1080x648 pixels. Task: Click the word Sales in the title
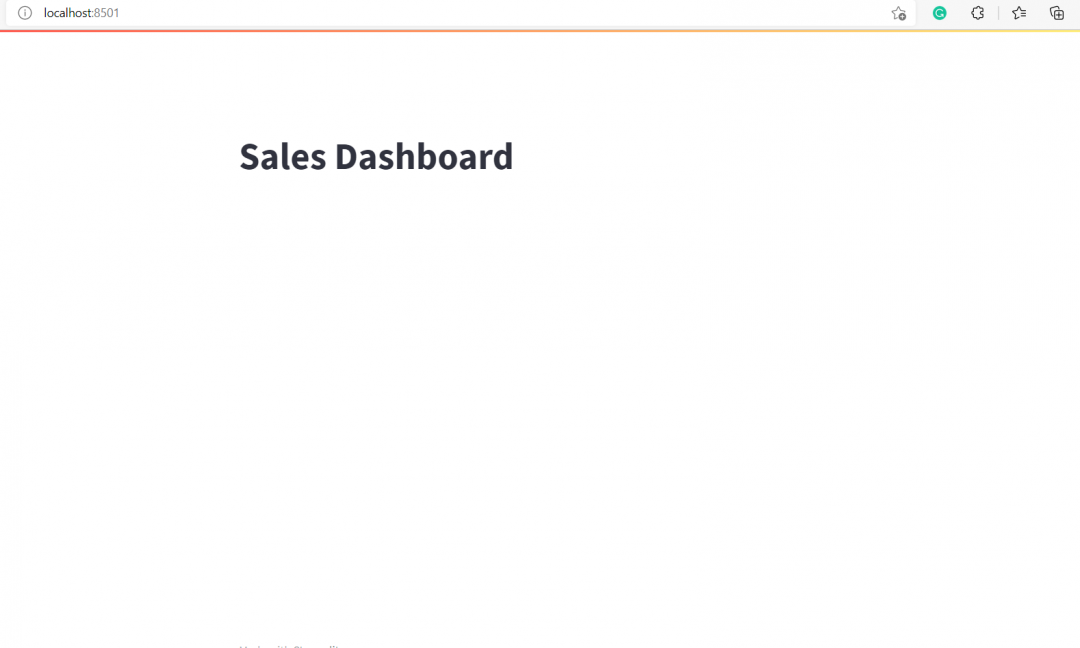click(x=282, y=157)
